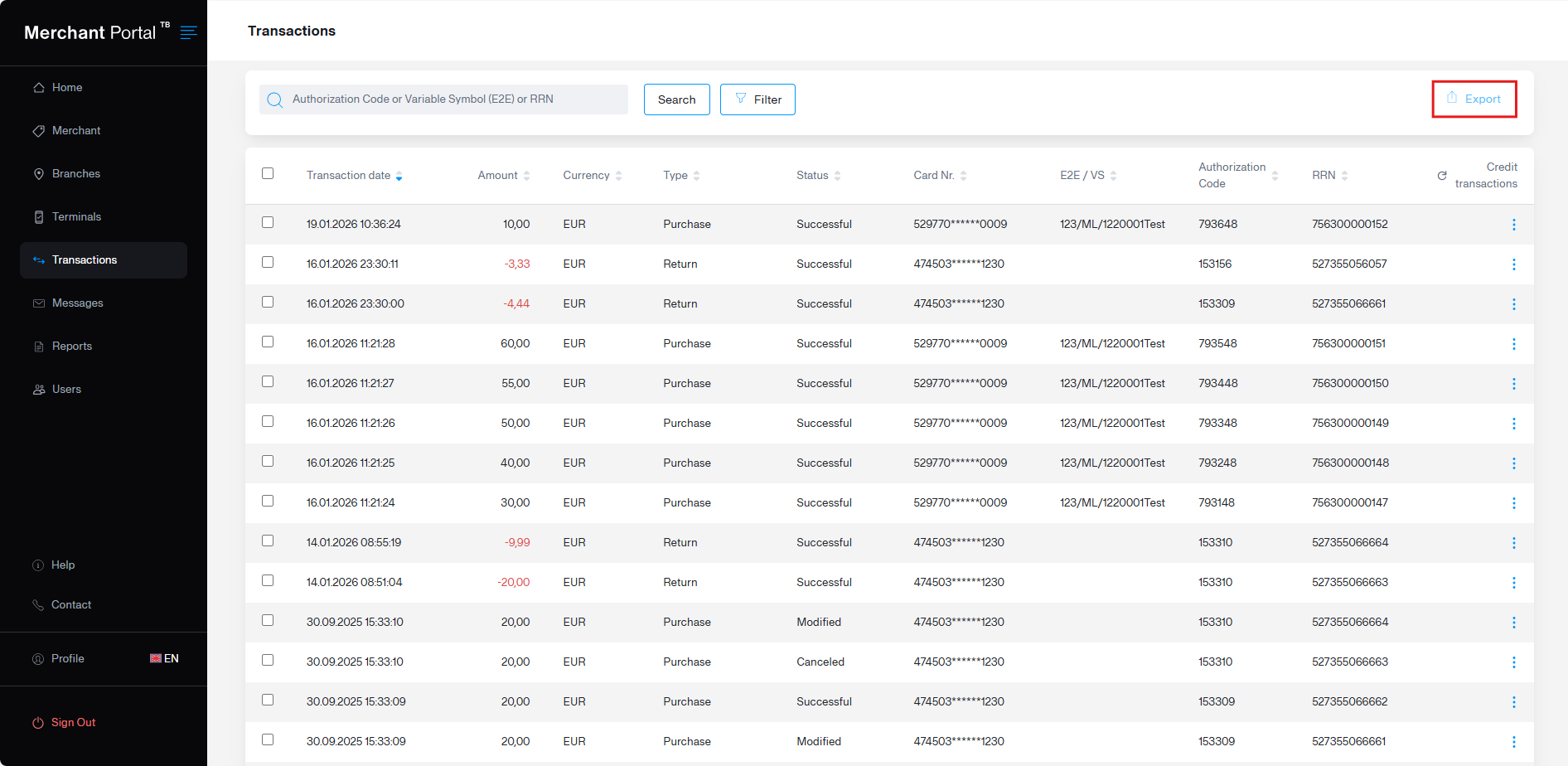Viewport: 1568px width, 766px height.
Task: Open row actions for the 60,00 EUR purchase
Action: [1513, 344]
